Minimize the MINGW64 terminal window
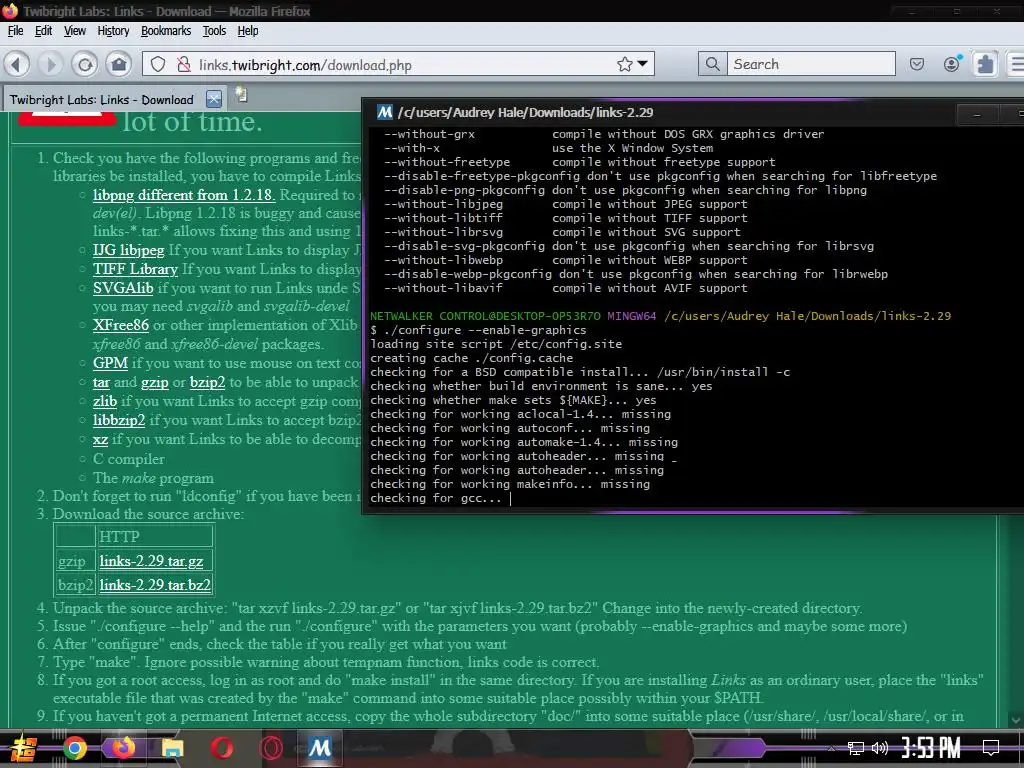The width and height of the screenshot is (1024, 768). click(977, 115)
